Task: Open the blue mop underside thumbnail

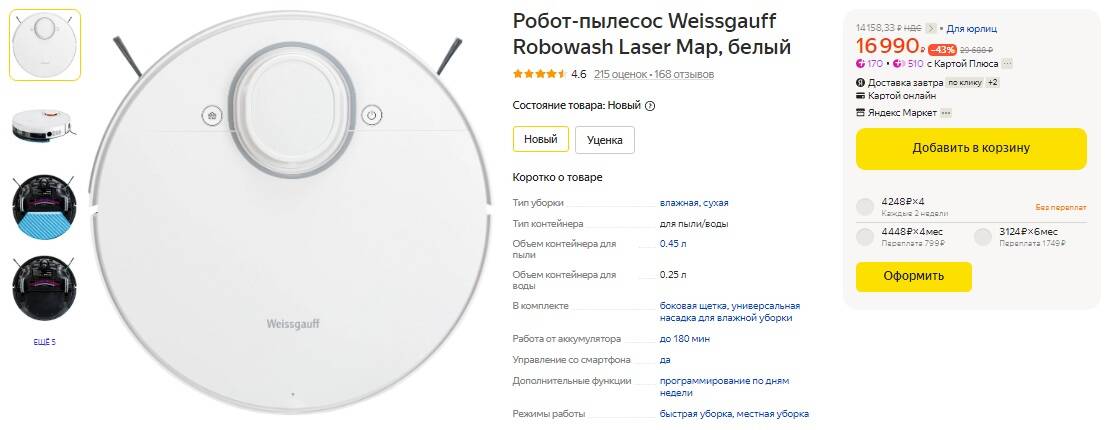Action: [44, 207]
